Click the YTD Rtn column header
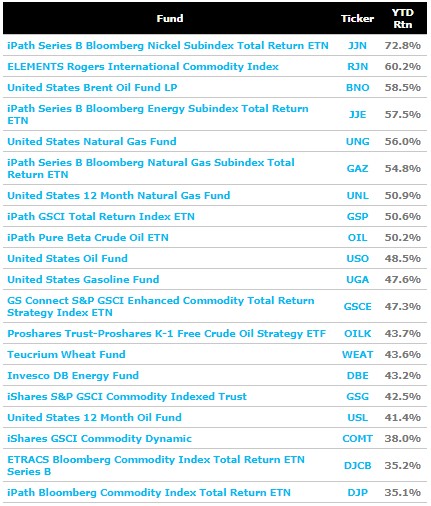431x506 pixels. (402, 18)
